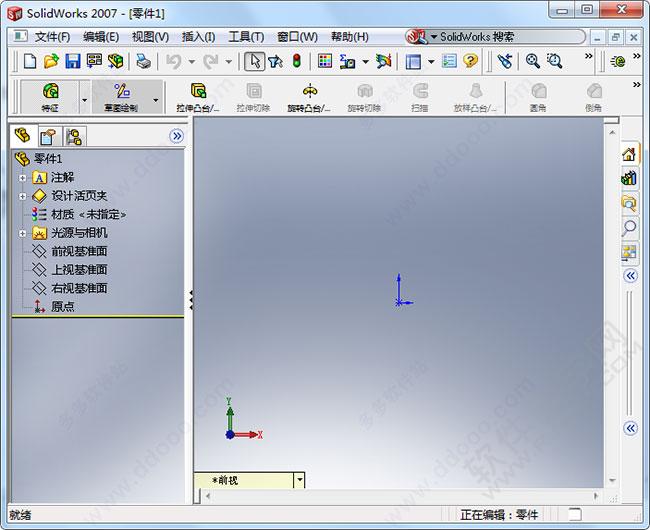Open the Undo history dropdown arrow
The height and width of the screenshot is (530, 650).
click(x=192, y=62)
